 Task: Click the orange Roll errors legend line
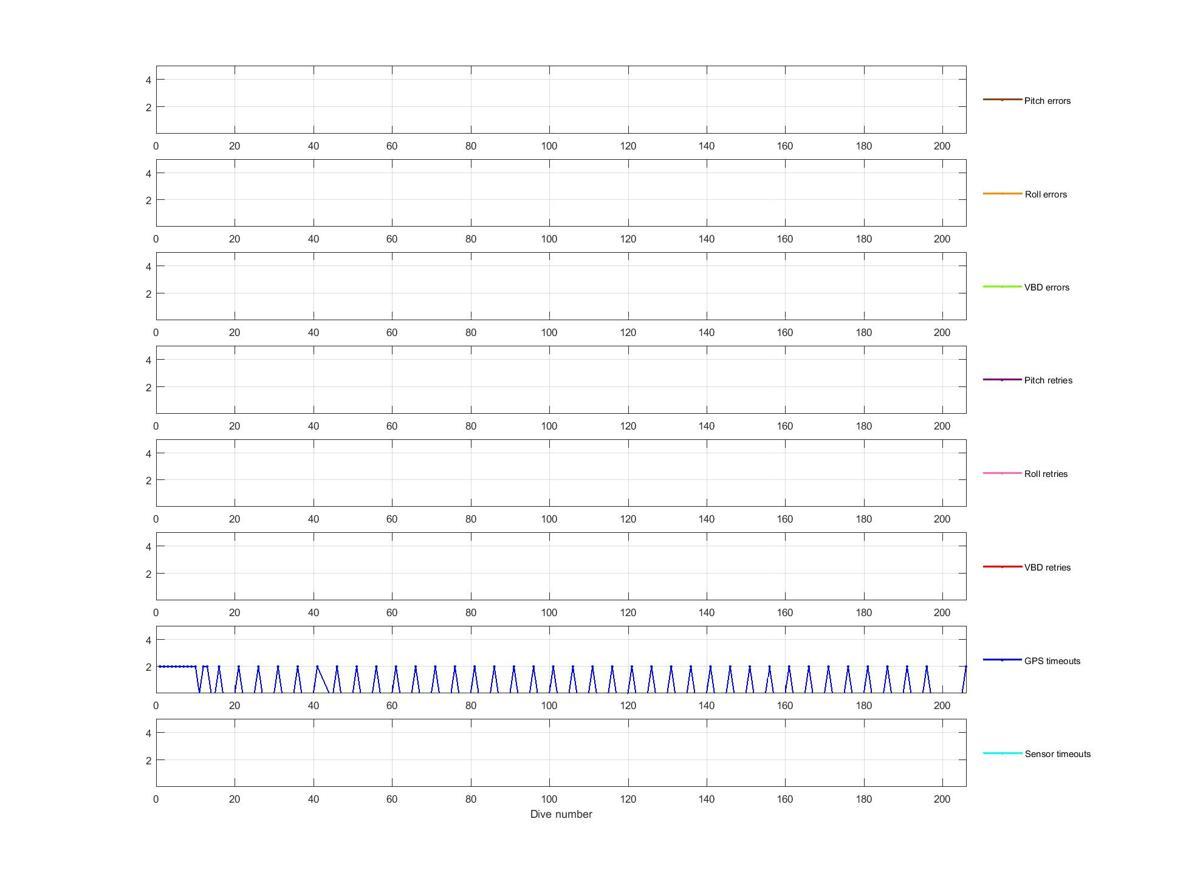point(1002,193)
